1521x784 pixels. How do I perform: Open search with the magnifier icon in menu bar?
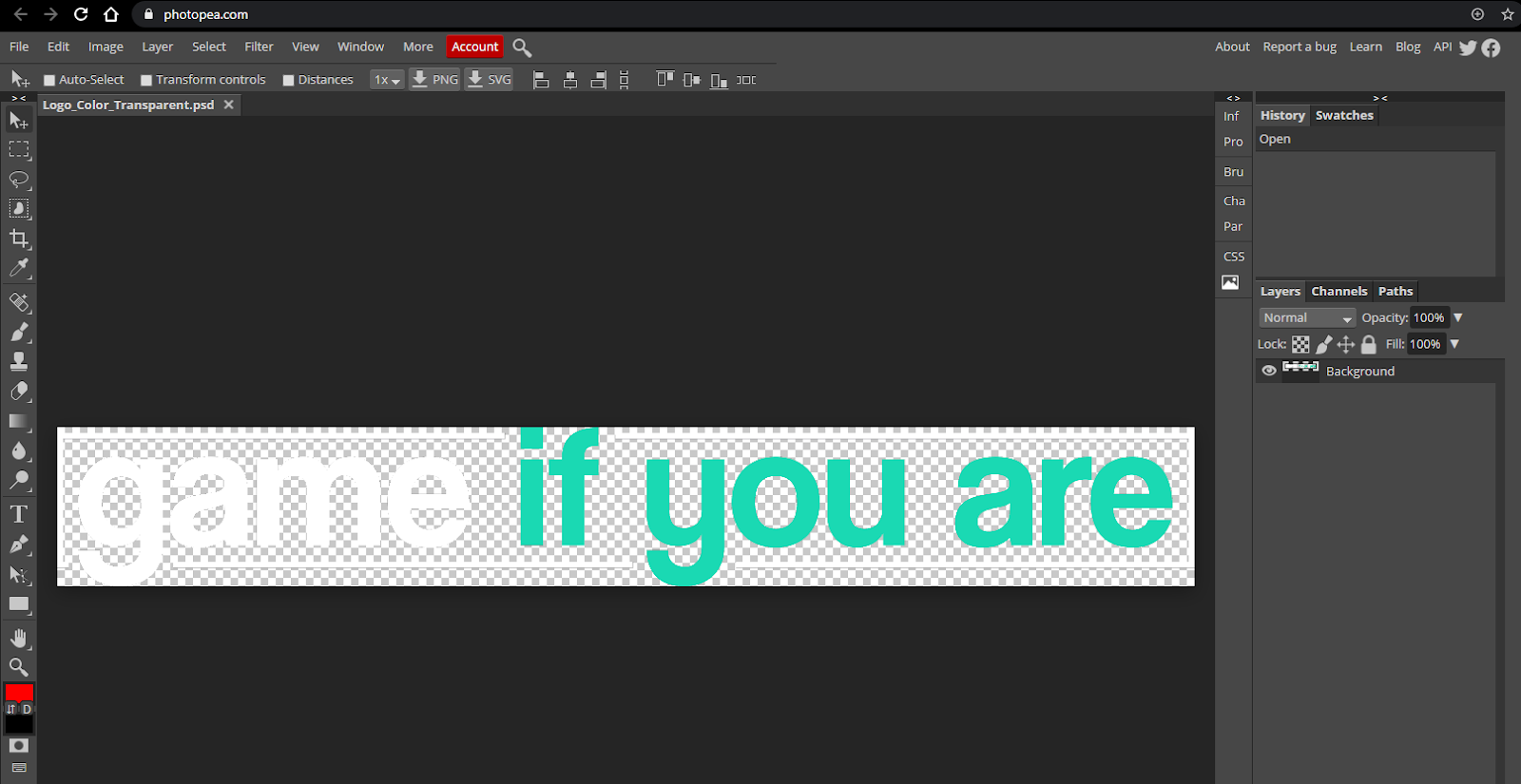[x=522, y=48]
